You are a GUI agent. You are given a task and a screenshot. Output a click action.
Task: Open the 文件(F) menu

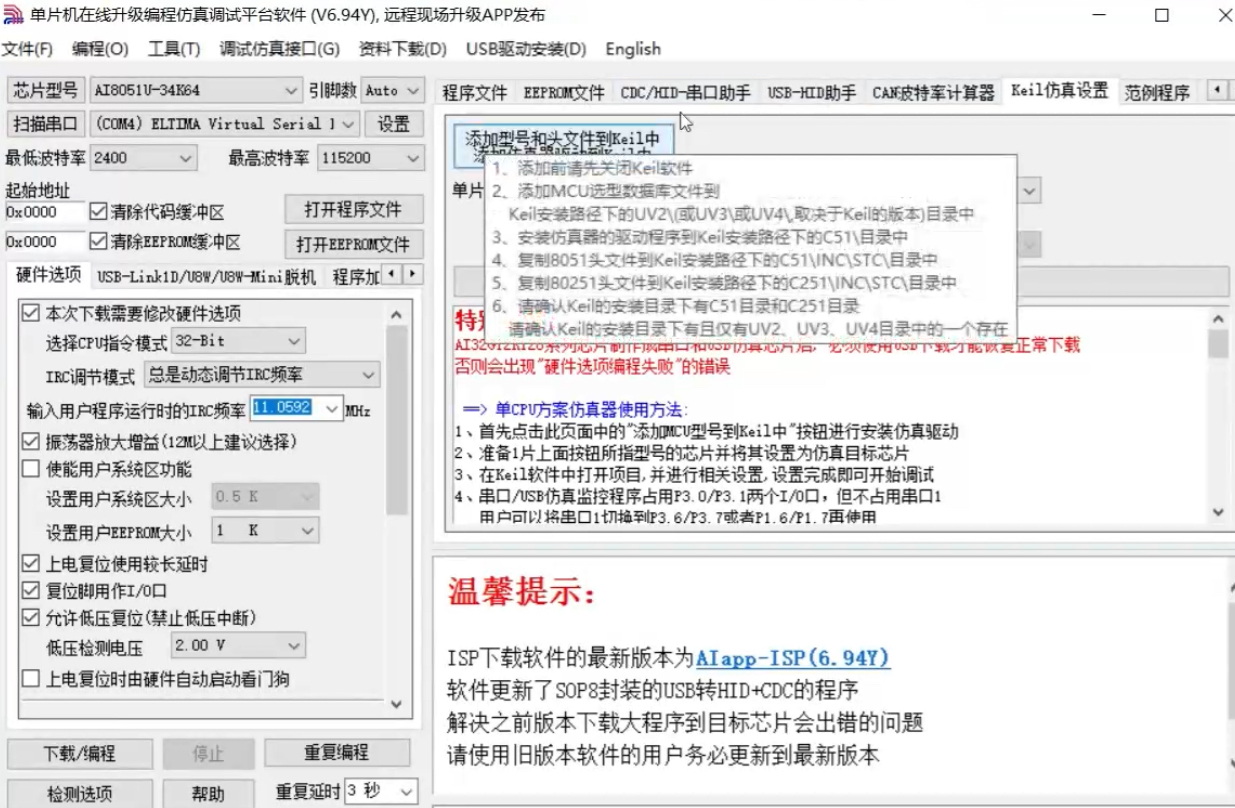pyautogui.click(x=27, y=49)
